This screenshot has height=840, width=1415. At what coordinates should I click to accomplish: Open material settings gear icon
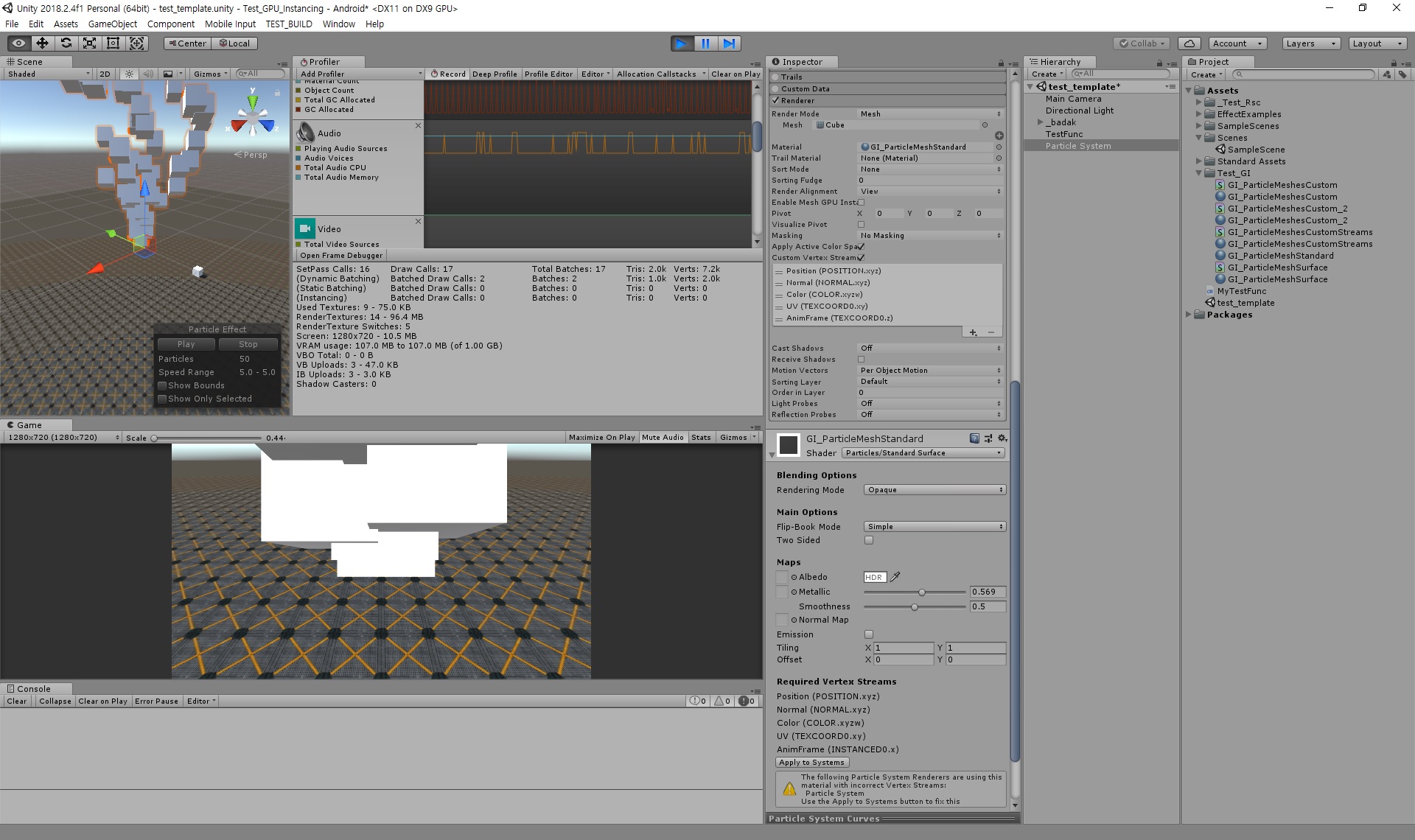coord(1002,438)
